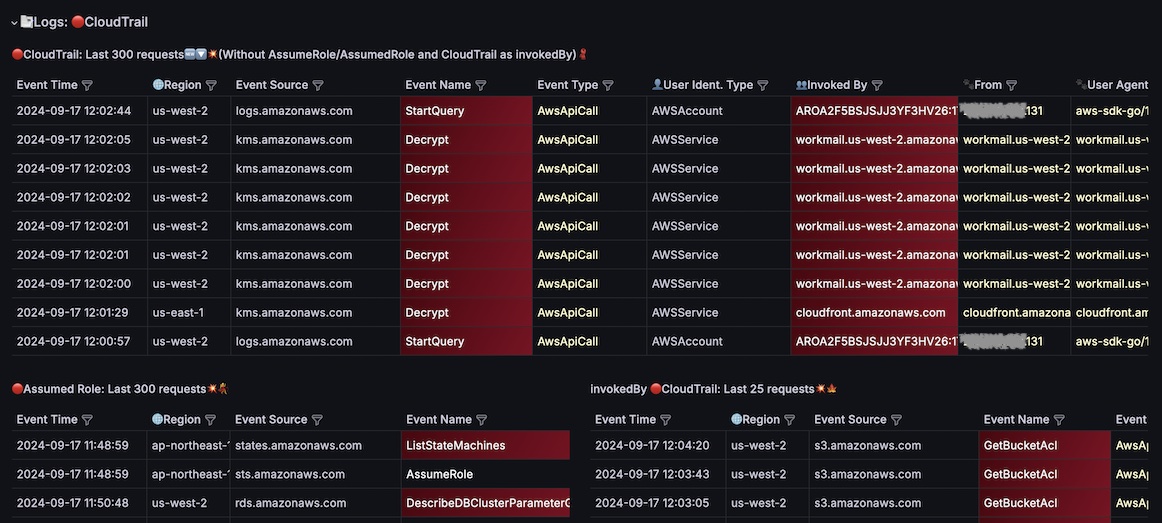
Task: Filter top table by Event Type
Action: 608,86
